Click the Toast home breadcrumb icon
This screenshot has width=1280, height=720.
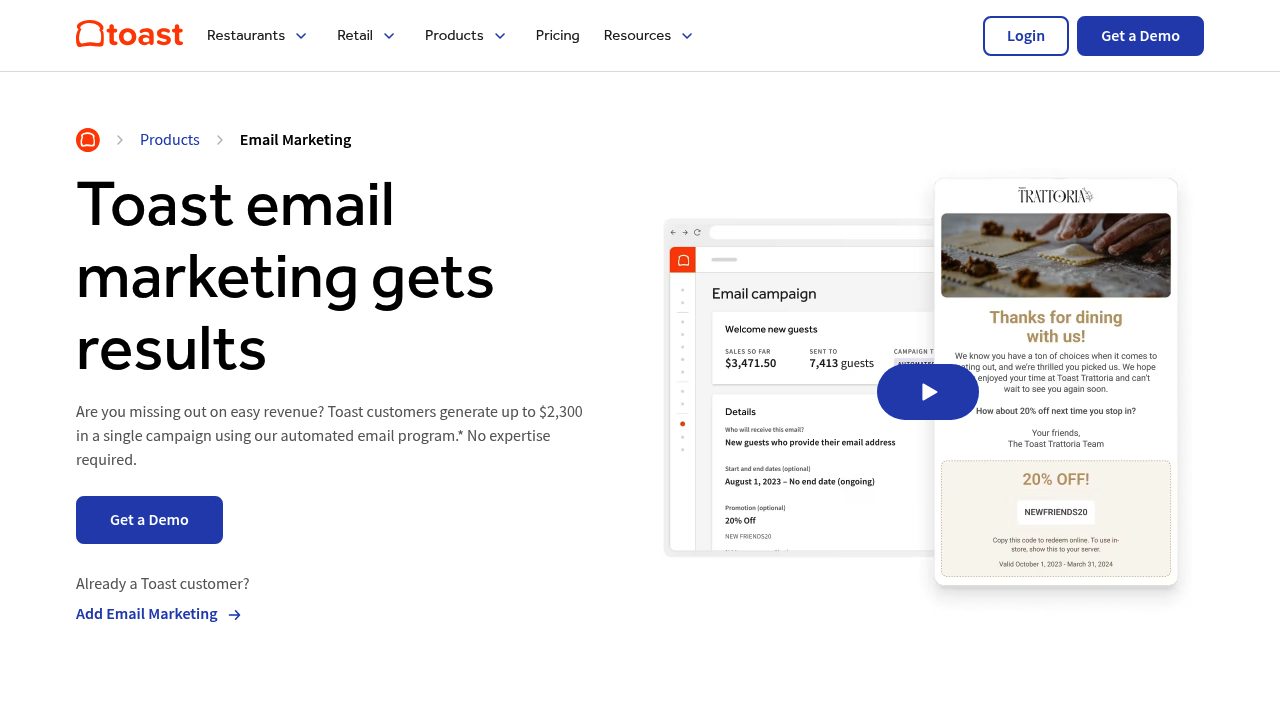tap(88, 140)
